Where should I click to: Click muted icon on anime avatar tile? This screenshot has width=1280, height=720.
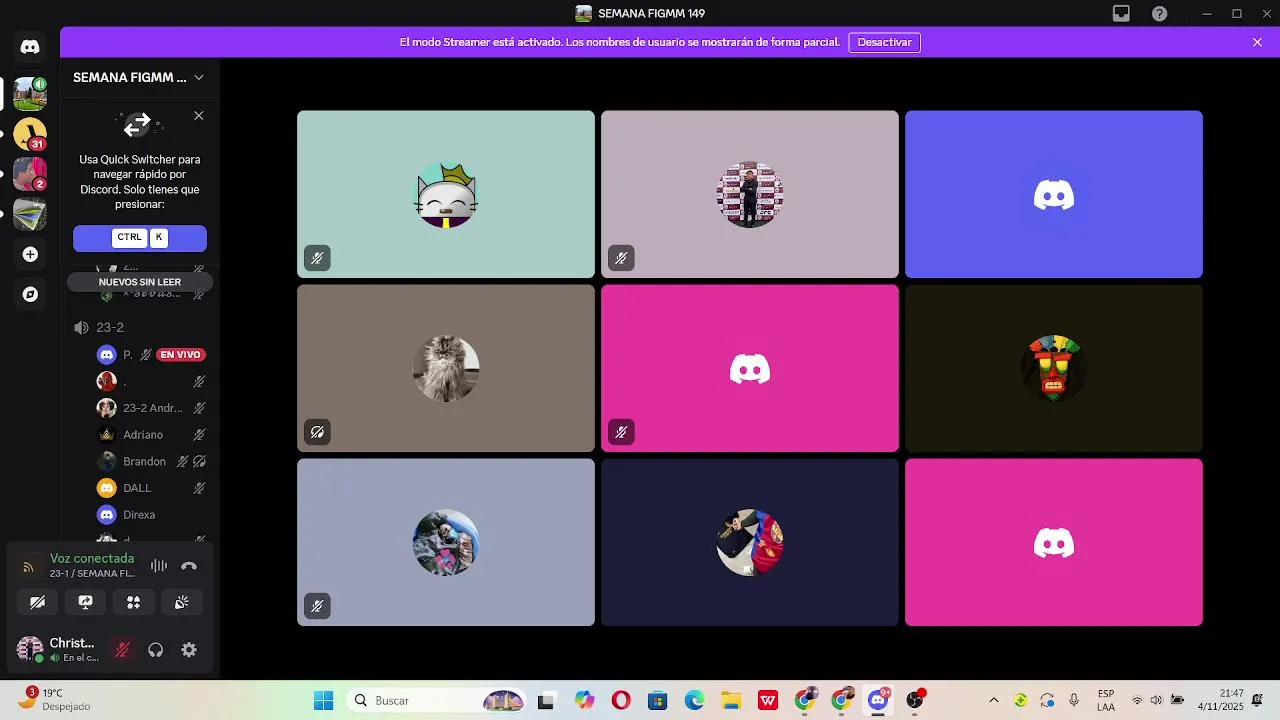coord(317,606)
